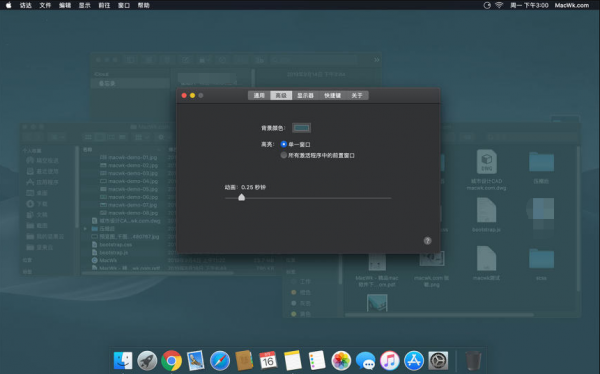Open the Apple menu
The height and width of the screenshot is (374, 600).
[8, 5]
